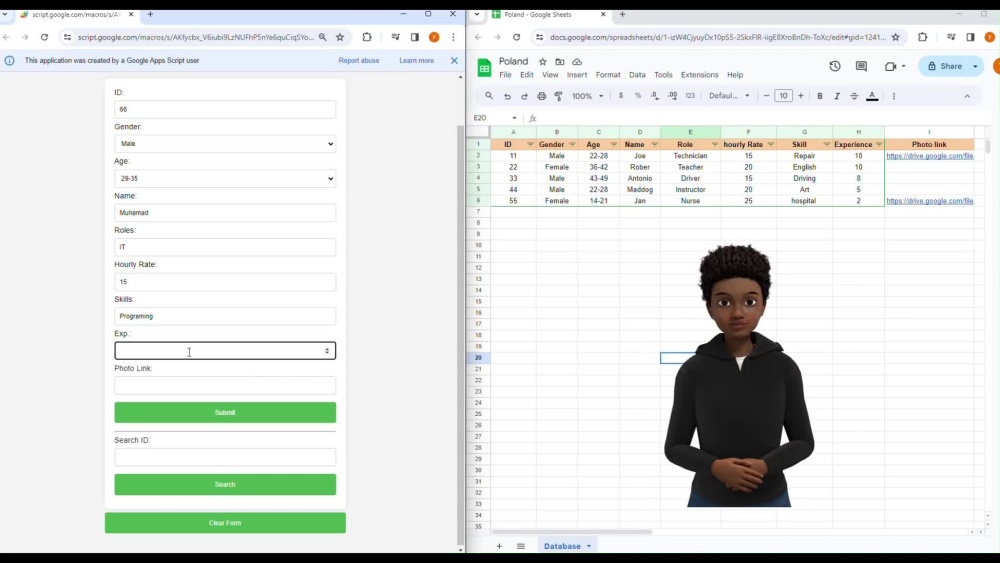Screen dimensions: 1000x563
Task: Open the Format menu
Action: pos(608,75)
